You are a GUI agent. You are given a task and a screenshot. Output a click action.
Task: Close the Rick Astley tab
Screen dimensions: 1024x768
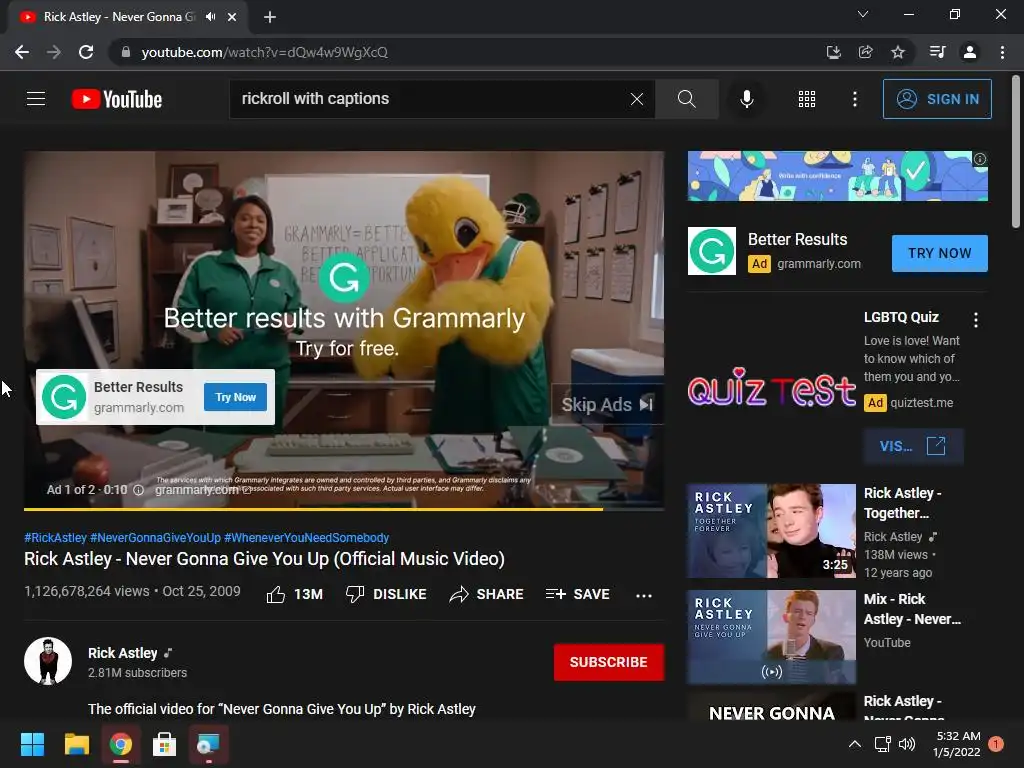[232, 17]
